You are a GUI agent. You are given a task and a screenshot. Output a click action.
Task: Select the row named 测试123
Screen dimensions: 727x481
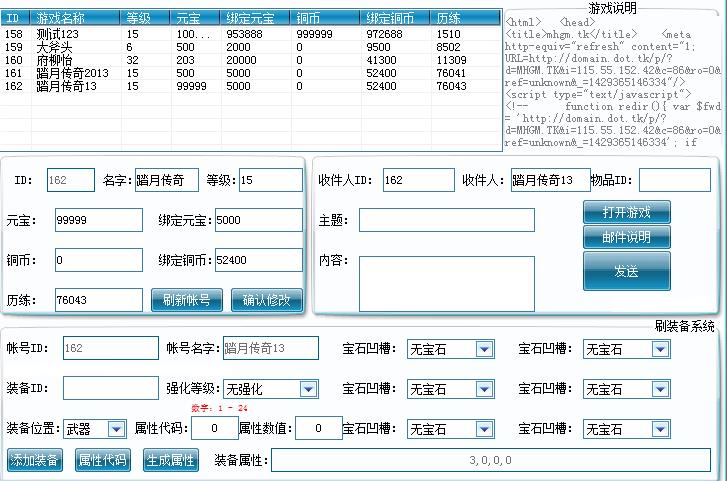pyautogui.click(x=251, y=34)
